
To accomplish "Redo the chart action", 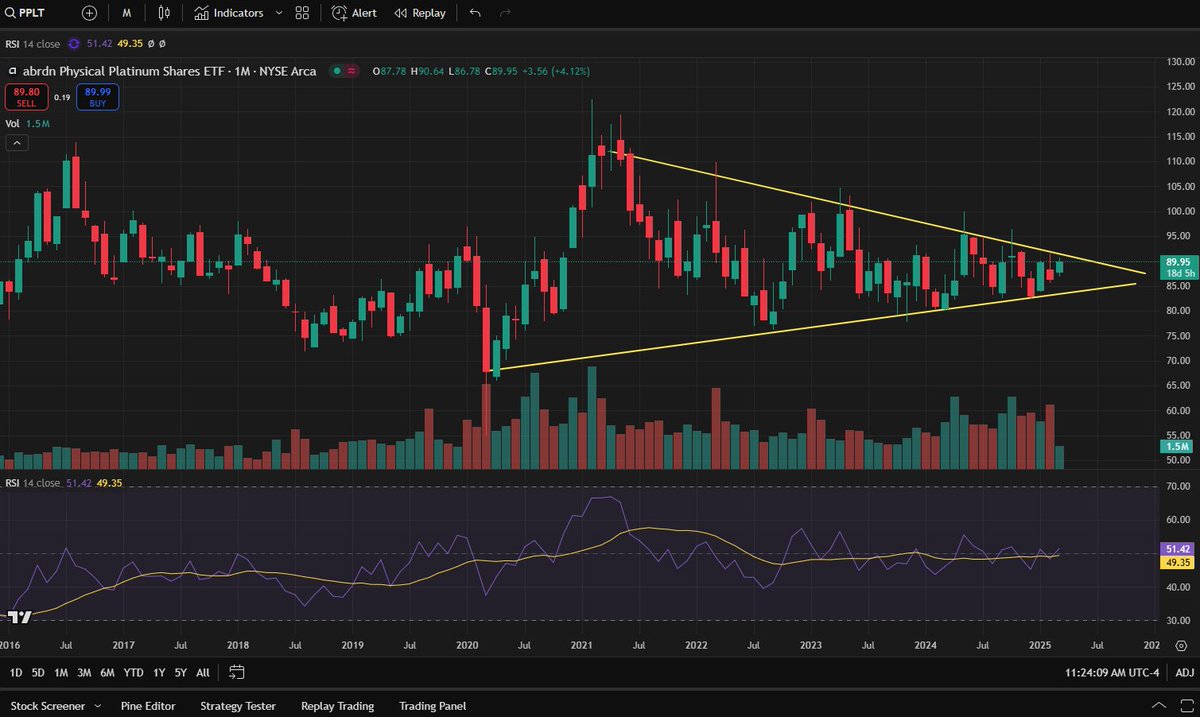I will [x=505, y=13].
